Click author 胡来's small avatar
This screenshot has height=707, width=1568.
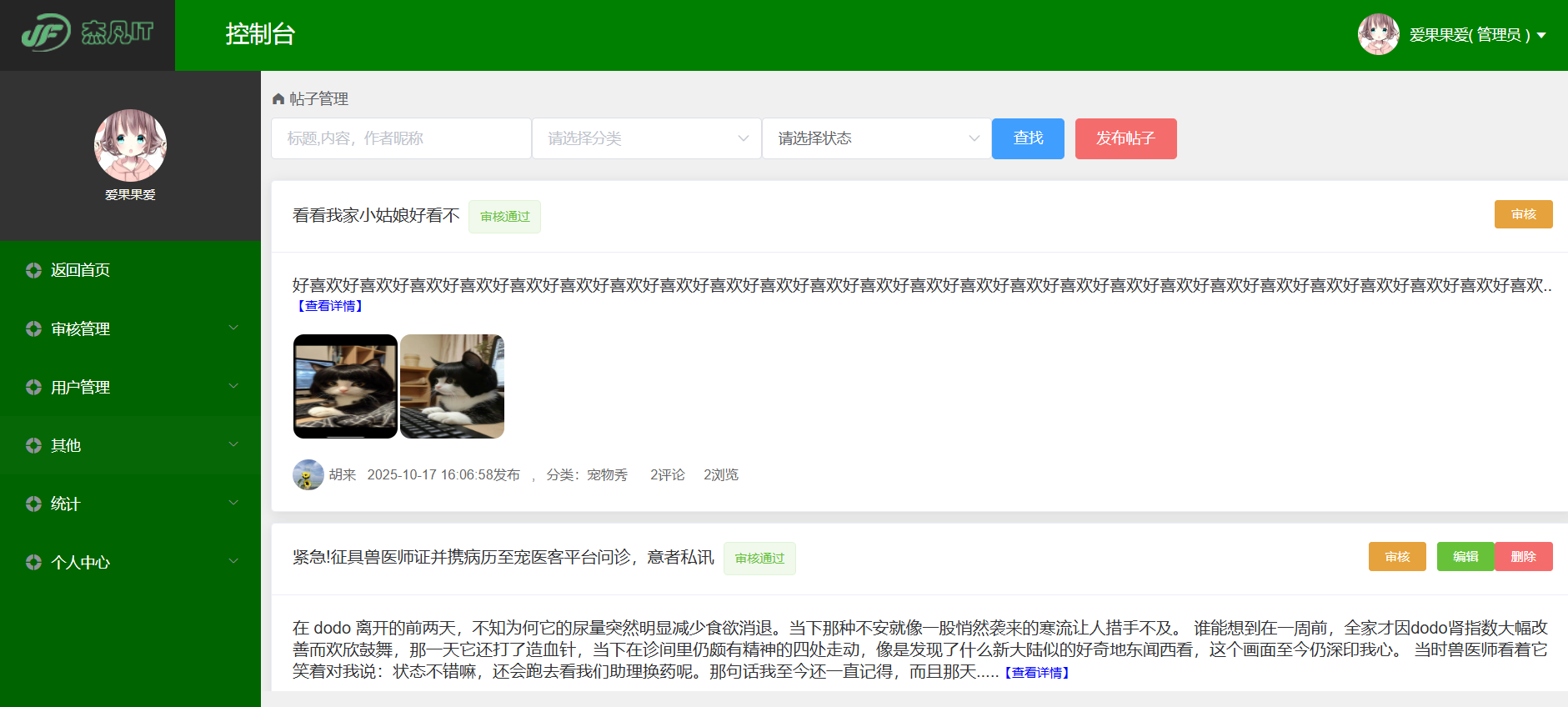[308, 474]
